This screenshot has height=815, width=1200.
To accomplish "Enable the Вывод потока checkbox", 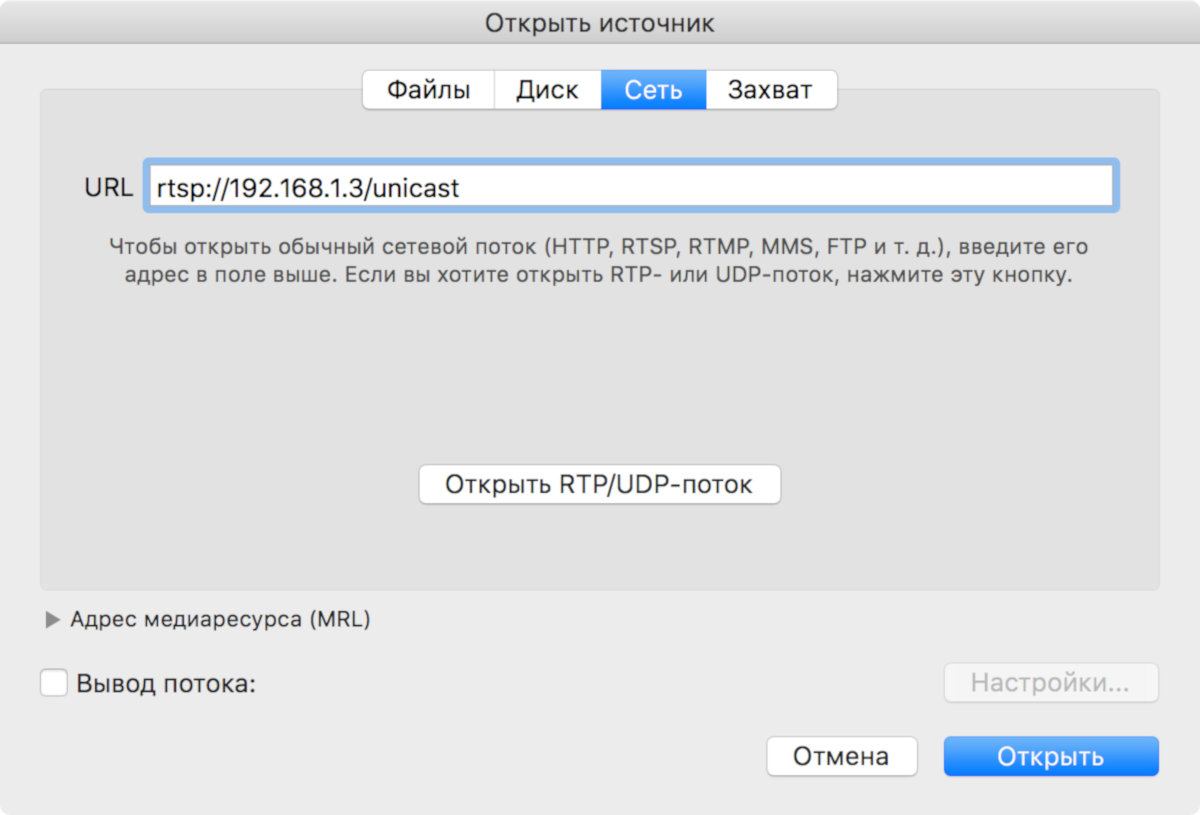I will click(54, 684).
